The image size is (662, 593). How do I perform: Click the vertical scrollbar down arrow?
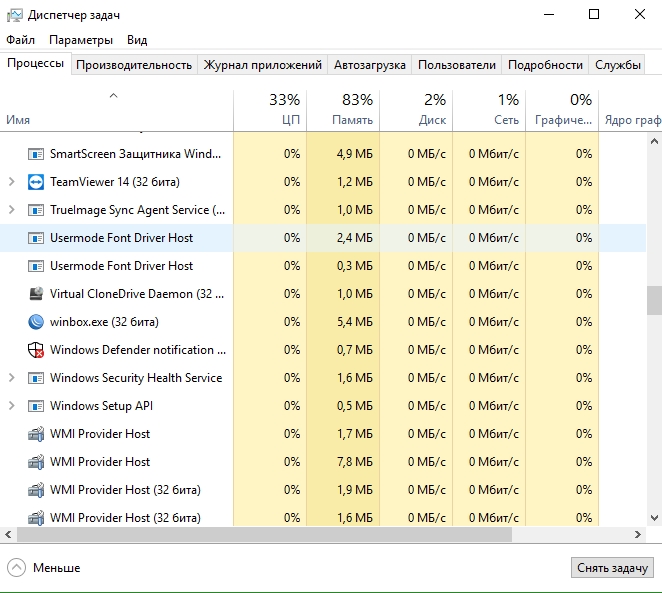pyautogui.click(x=654, y=517)
